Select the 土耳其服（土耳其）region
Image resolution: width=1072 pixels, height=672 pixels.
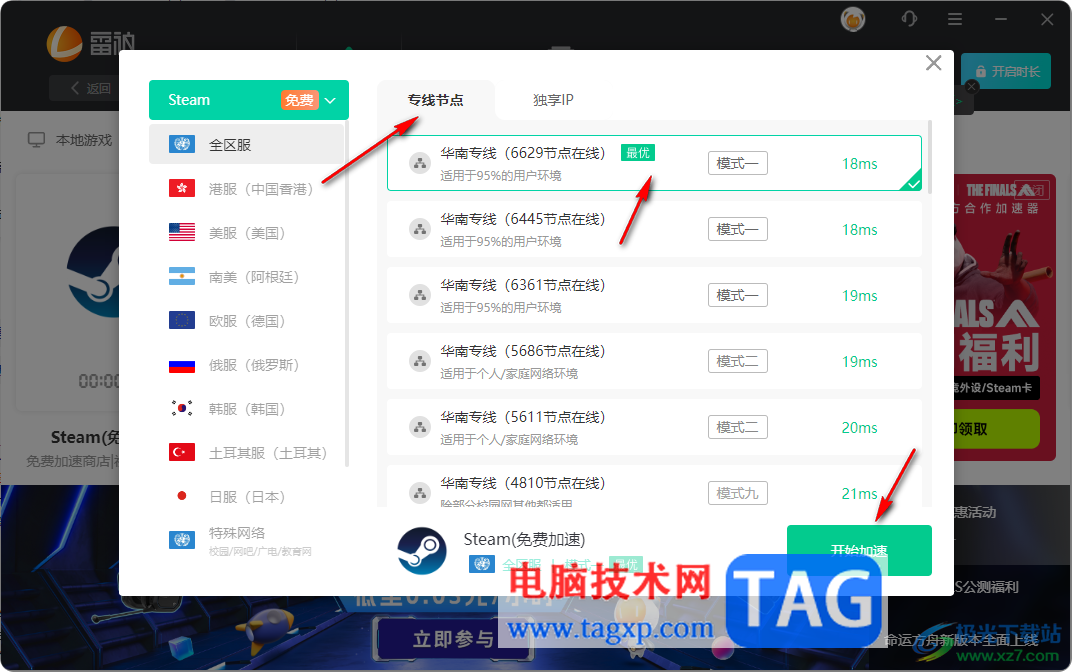point(246,453)
